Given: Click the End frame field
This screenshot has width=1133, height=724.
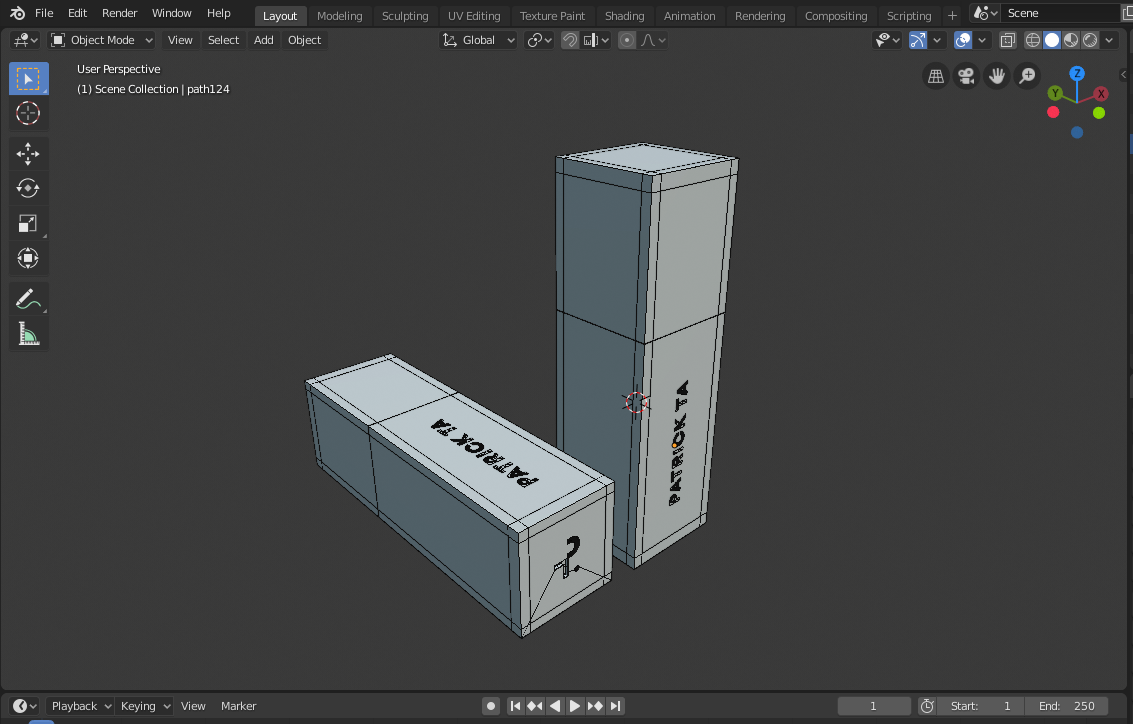Looking at the screenshot, I should coord(1066,706).
